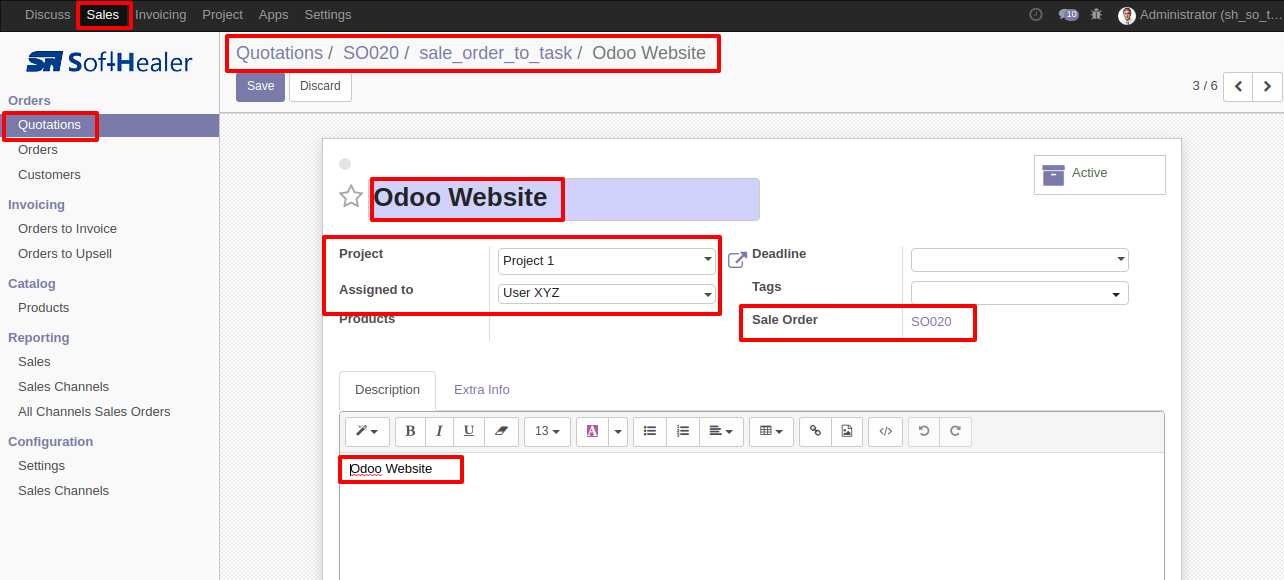Insert an ordered numbered list

[x=683, y=431]
